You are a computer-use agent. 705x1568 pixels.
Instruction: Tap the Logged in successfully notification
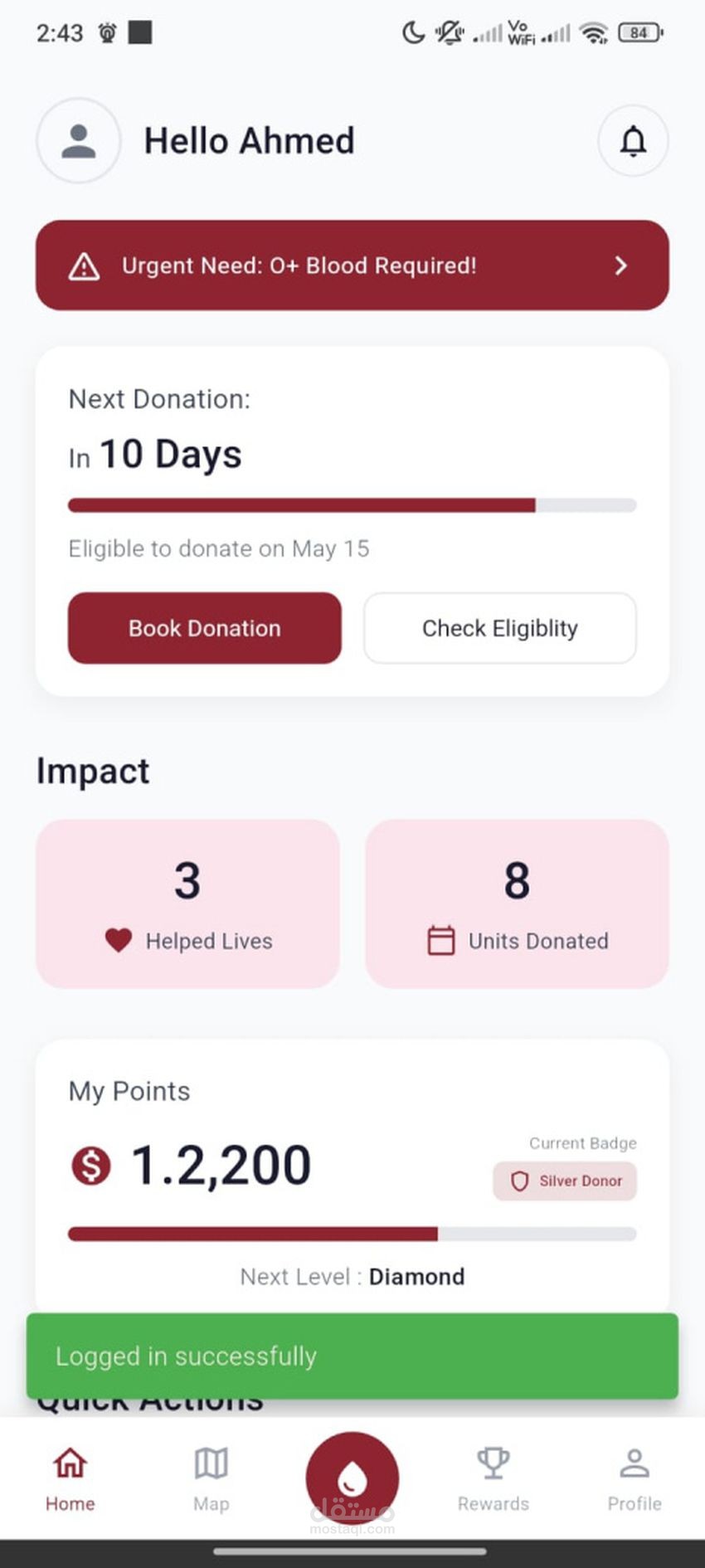[x=352, y=1356]
